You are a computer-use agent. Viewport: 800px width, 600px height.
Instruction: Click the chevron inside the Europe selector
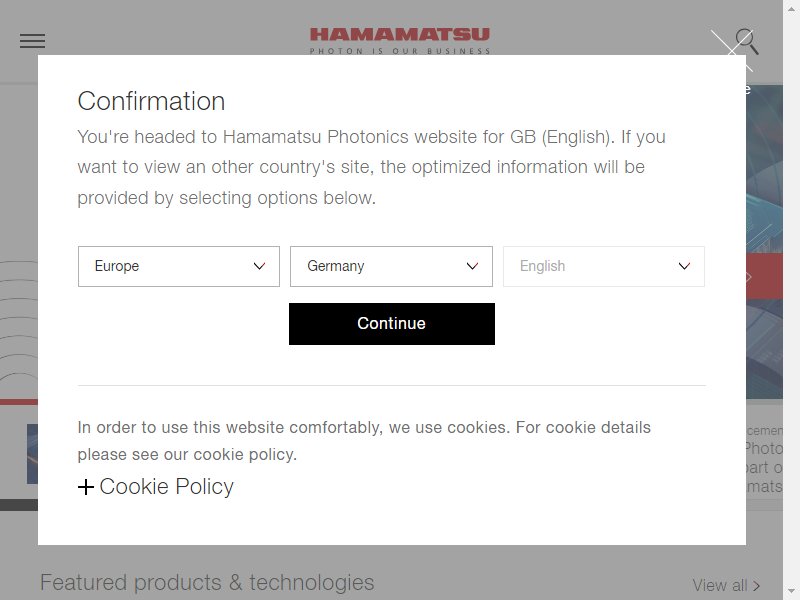[259, 266]
